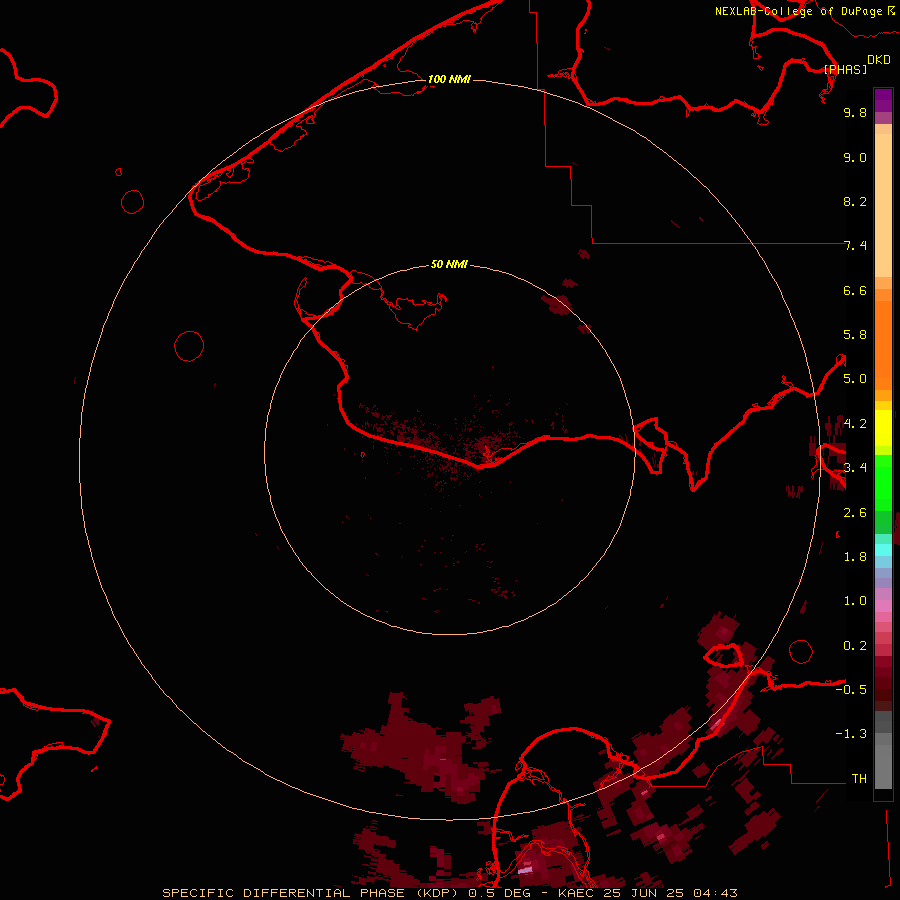Select the 1.0 scale value

click(x=855, y=601)
